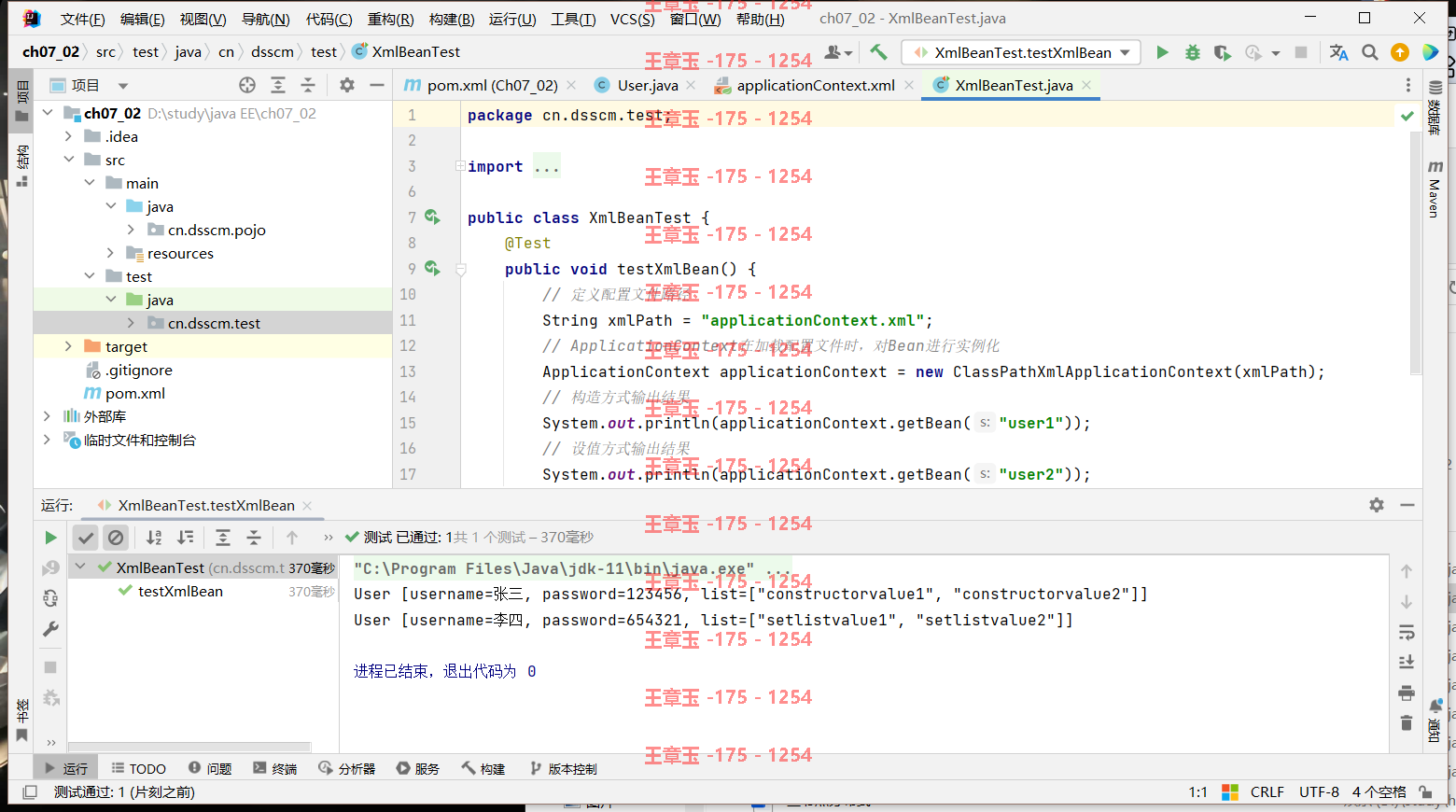Click the cn.dsscm.test package node
This screenshot has width=1456, height=812.
(x=214, y=323)
